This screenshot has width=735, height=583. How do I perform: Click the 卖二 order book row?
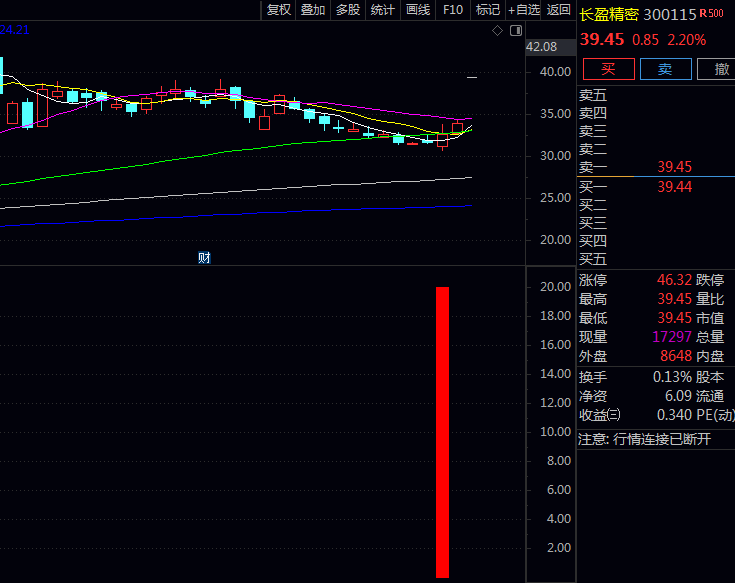tap(656, 149)
